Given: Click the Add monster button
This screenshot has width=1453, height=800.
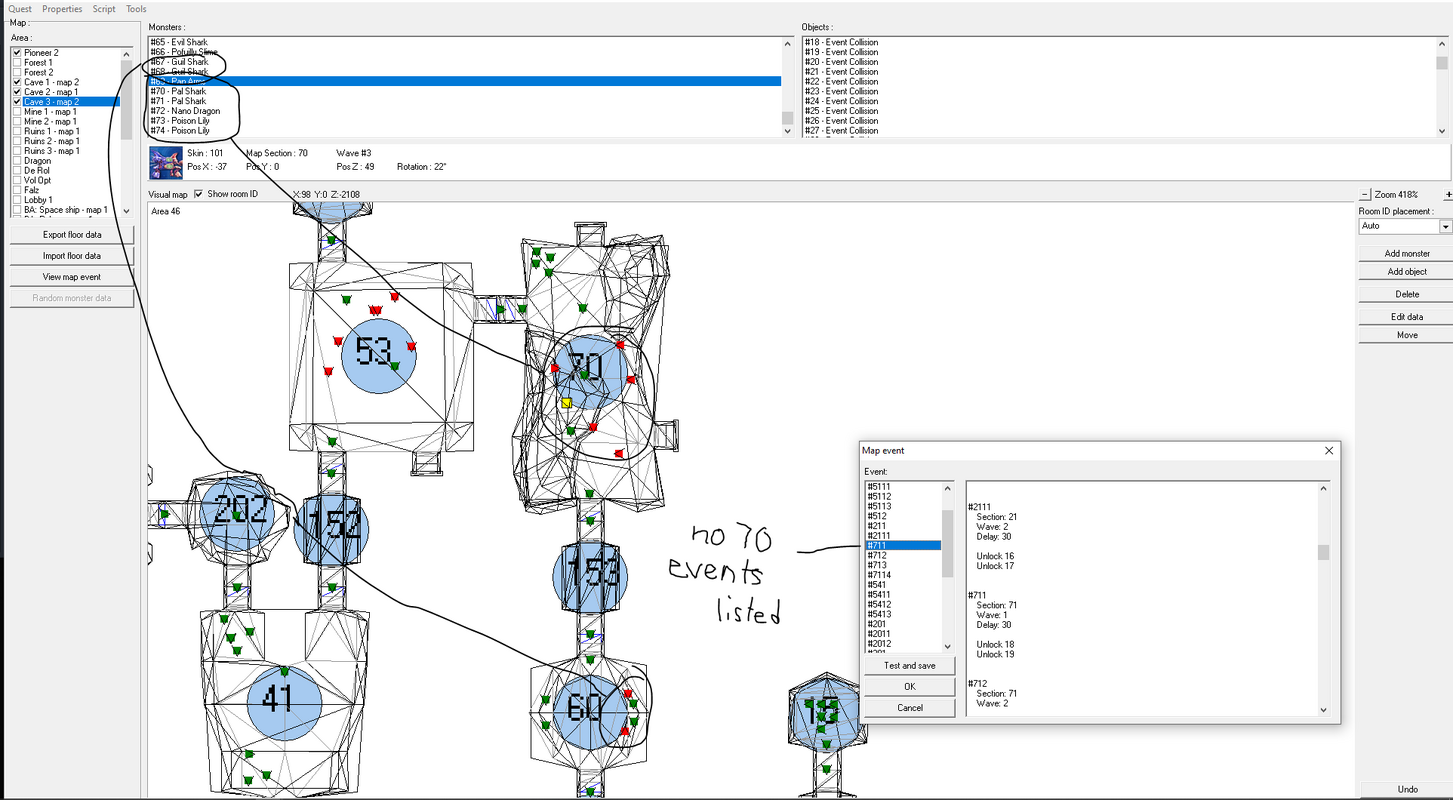Looking at the screenshot, I should (x=1408, y=254).
